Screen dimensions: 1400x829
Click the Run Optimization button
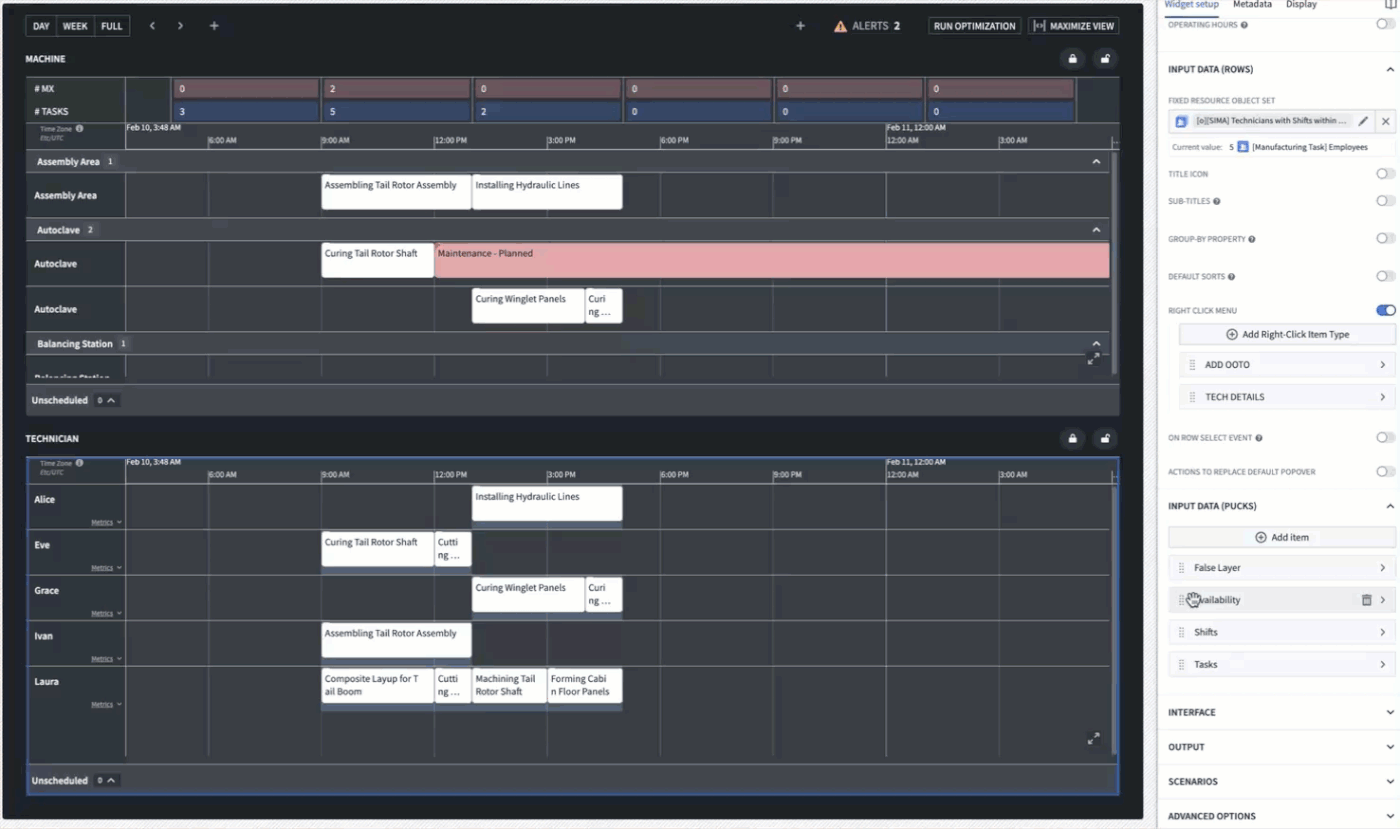tap(974, 26)
